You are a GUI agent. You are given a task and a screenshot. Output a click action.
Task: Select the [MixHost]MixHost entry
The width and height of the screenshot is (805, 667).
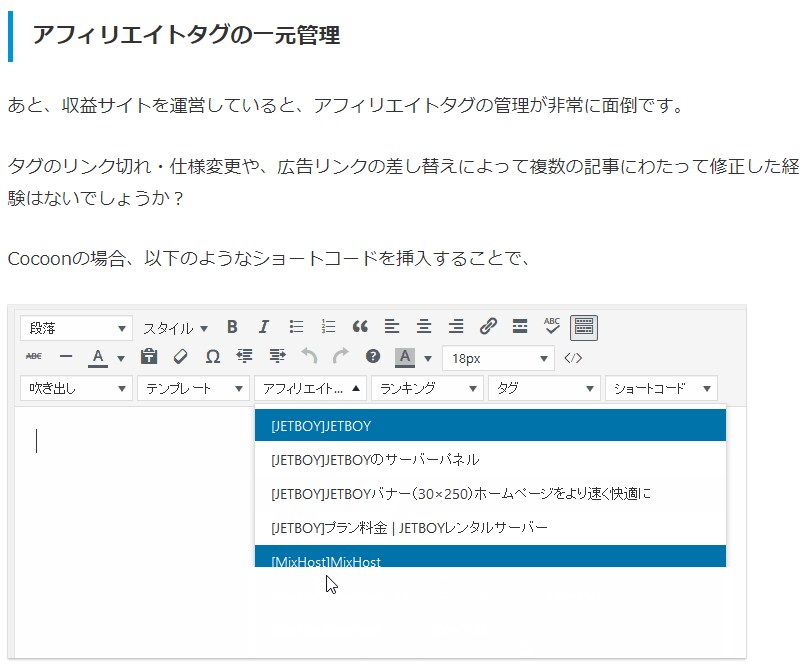click(x=490, y=557)
